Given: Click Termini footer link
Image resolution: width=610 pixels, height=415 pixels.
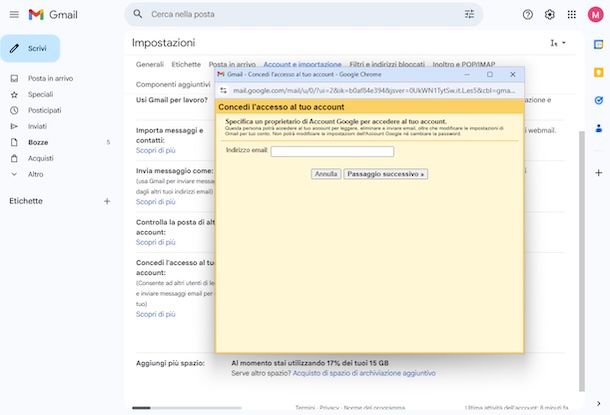Looking at the screenshot, I should [305, 408].
